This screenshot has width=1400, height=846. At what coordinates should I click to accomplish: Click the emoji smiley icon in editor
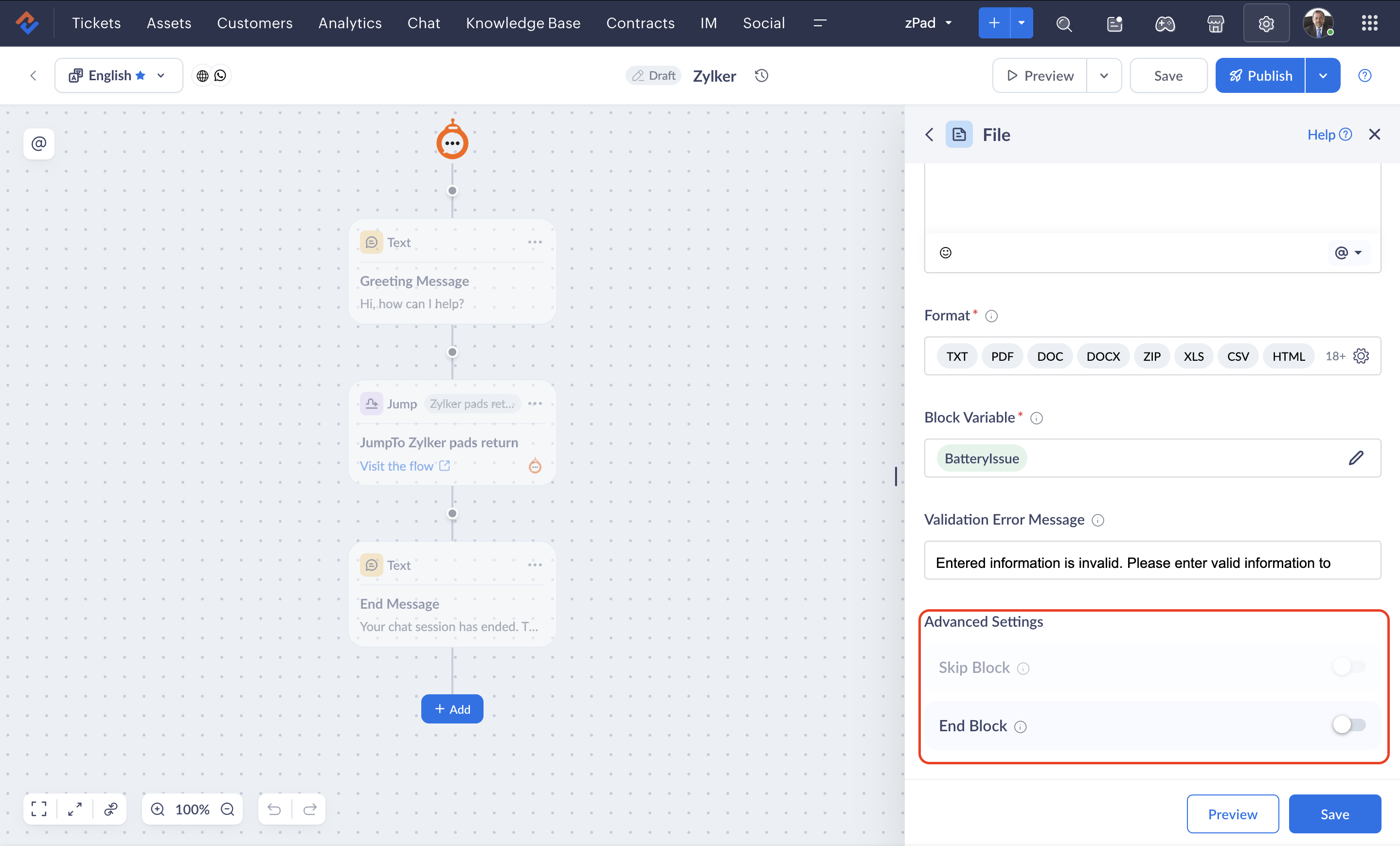point(945,253)
